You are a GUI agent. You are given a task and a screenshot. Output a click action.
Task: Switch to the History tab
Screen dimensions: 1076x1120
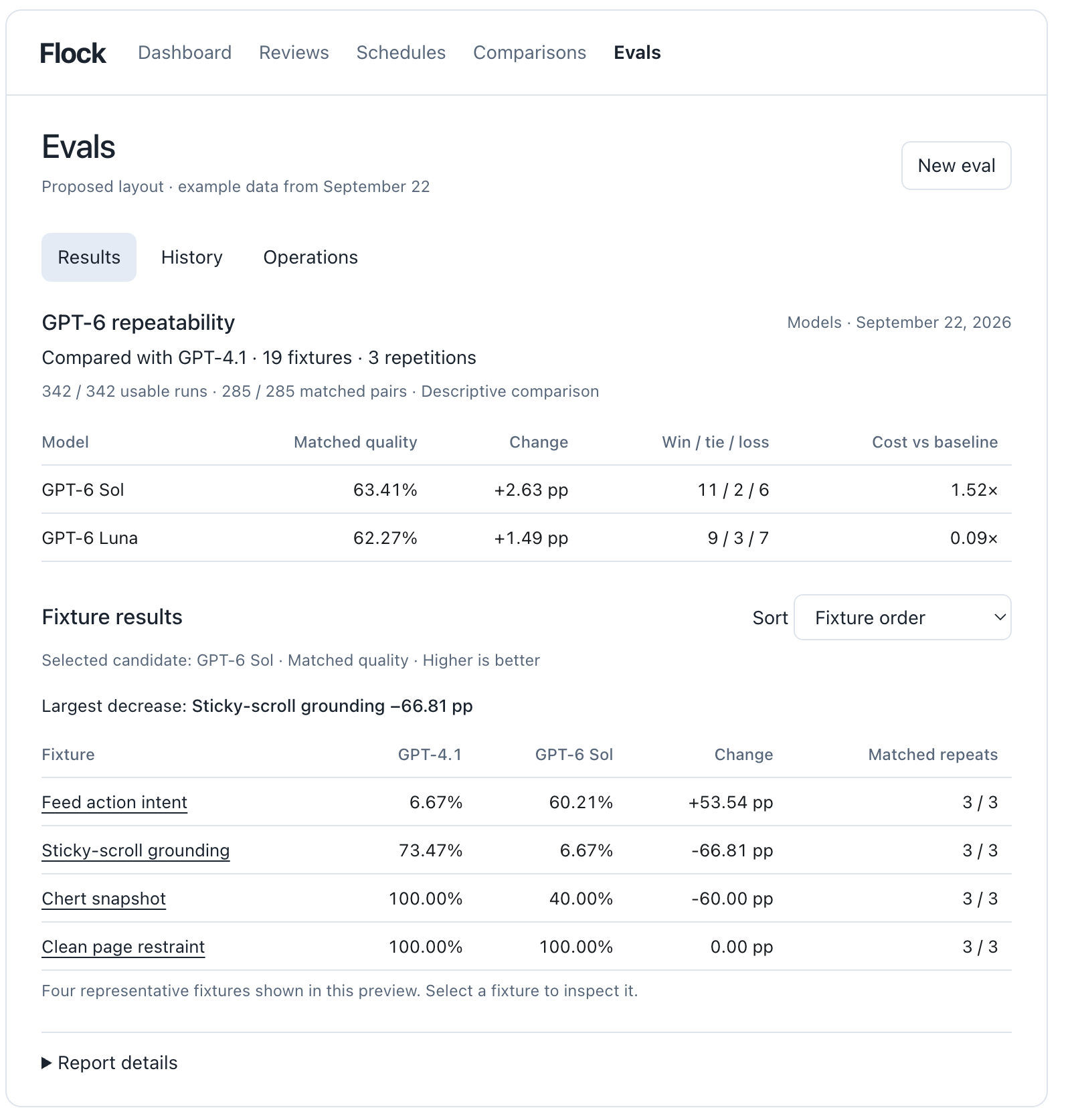[191, 257]
